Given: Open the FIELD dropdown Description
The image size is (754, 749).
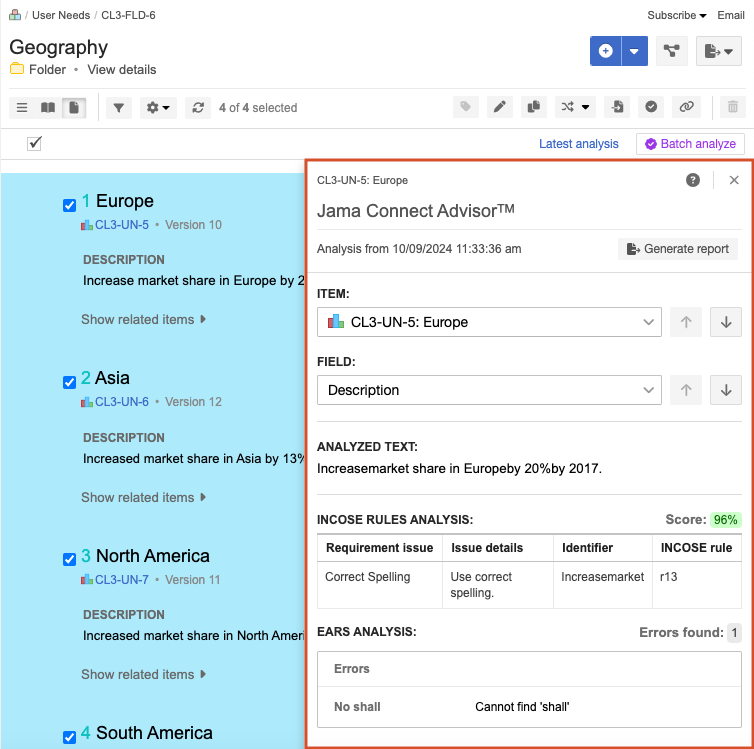Looking at the screenshot, I should (489, 390).
